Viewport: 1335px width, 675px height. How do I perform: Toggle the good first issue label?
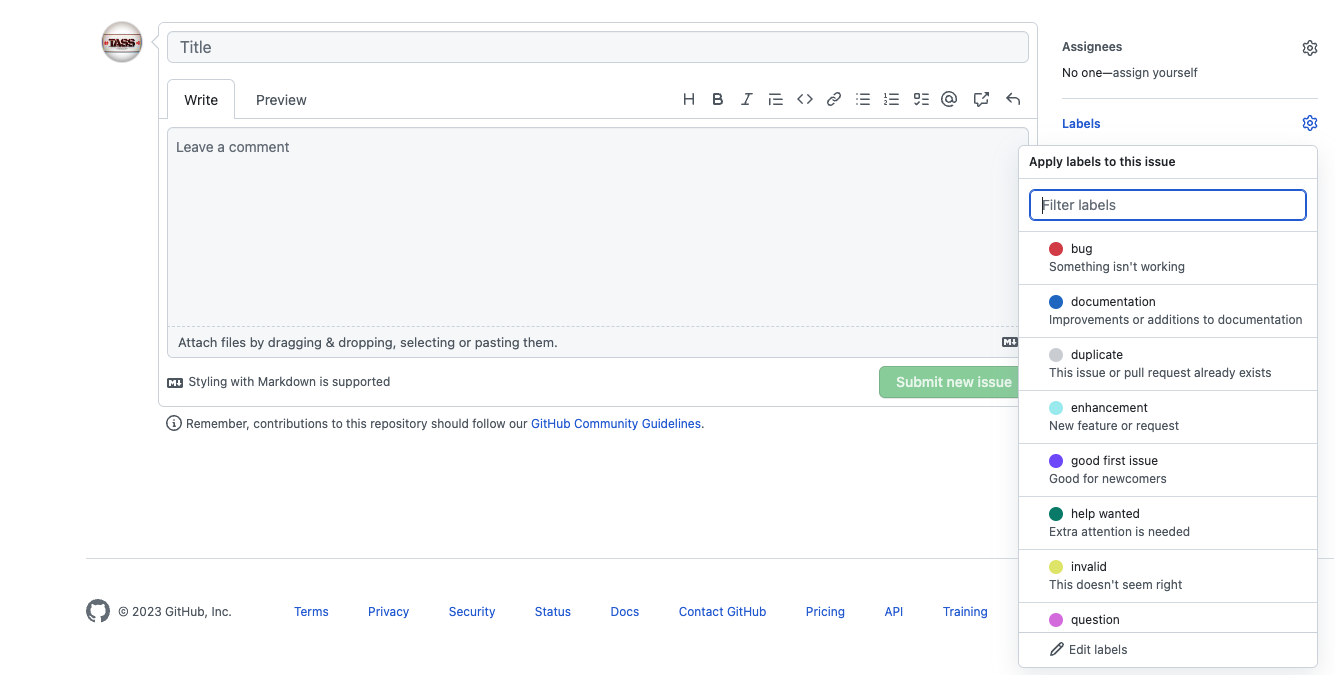pyautogui.click(x=1168, y=469)
